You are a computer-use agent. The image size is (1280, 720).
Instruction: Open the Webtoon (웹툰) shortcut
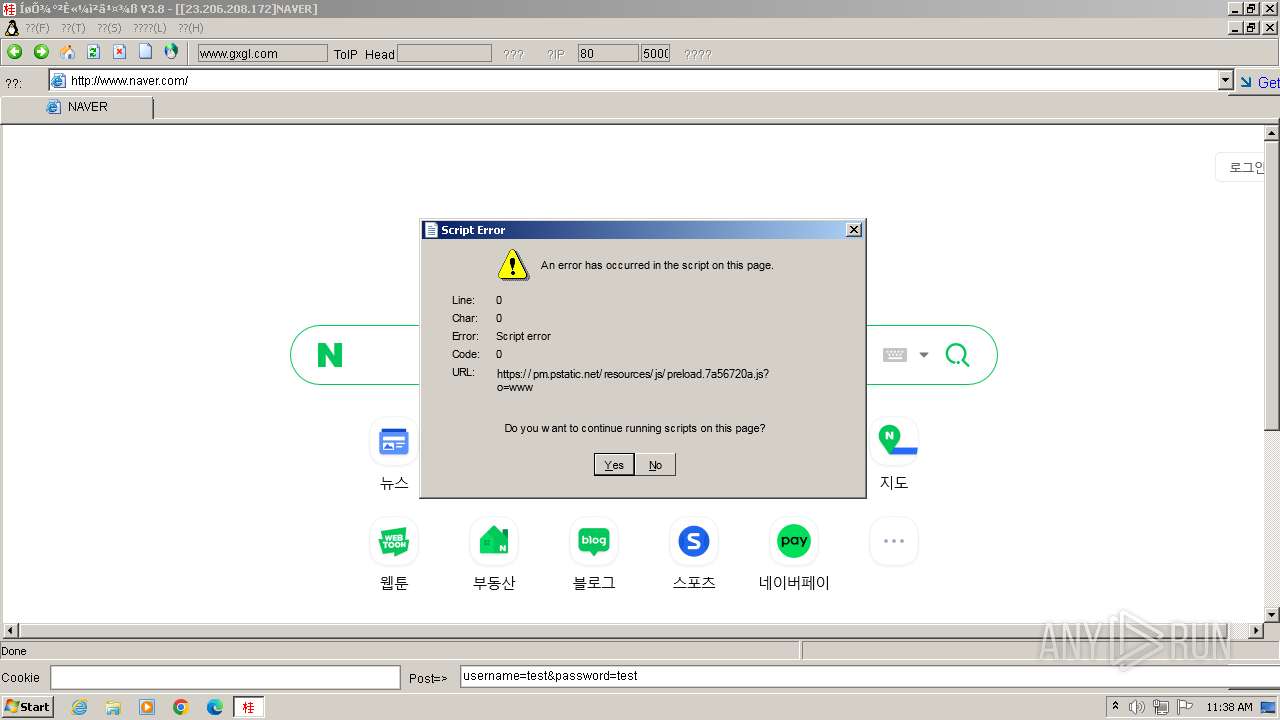[x=394, y=556]
